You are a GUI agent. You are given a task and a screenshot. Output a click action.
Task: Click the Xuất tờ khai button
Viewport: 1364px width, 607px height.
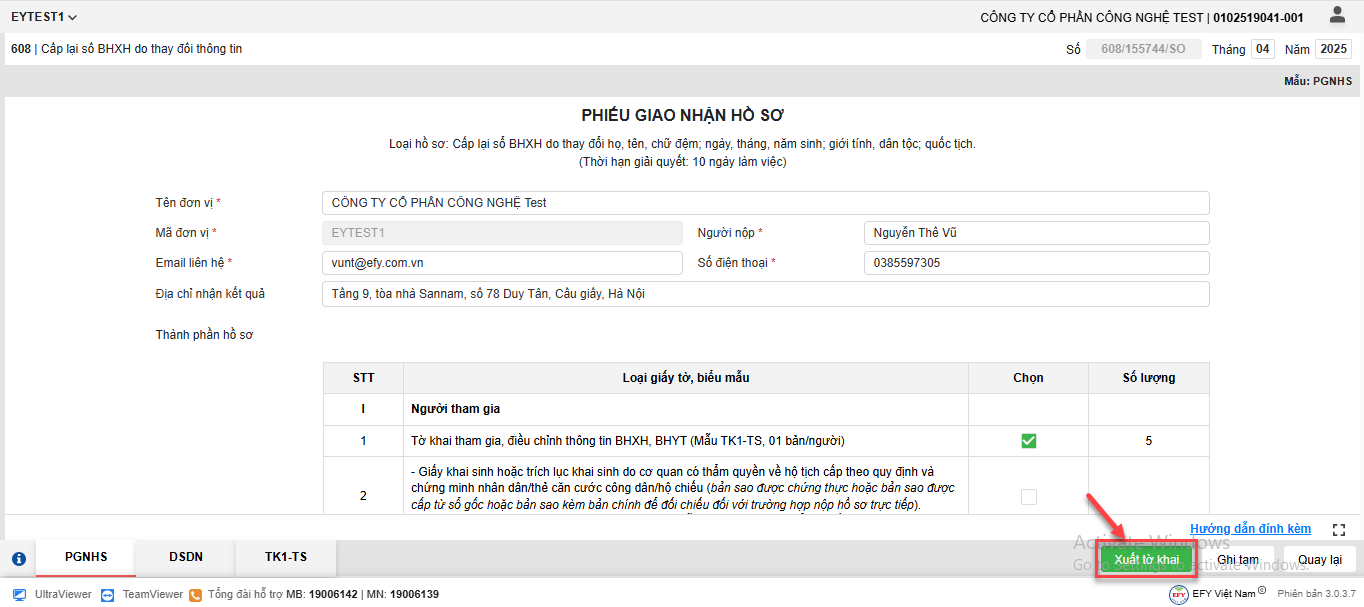tap(1146, 559)
